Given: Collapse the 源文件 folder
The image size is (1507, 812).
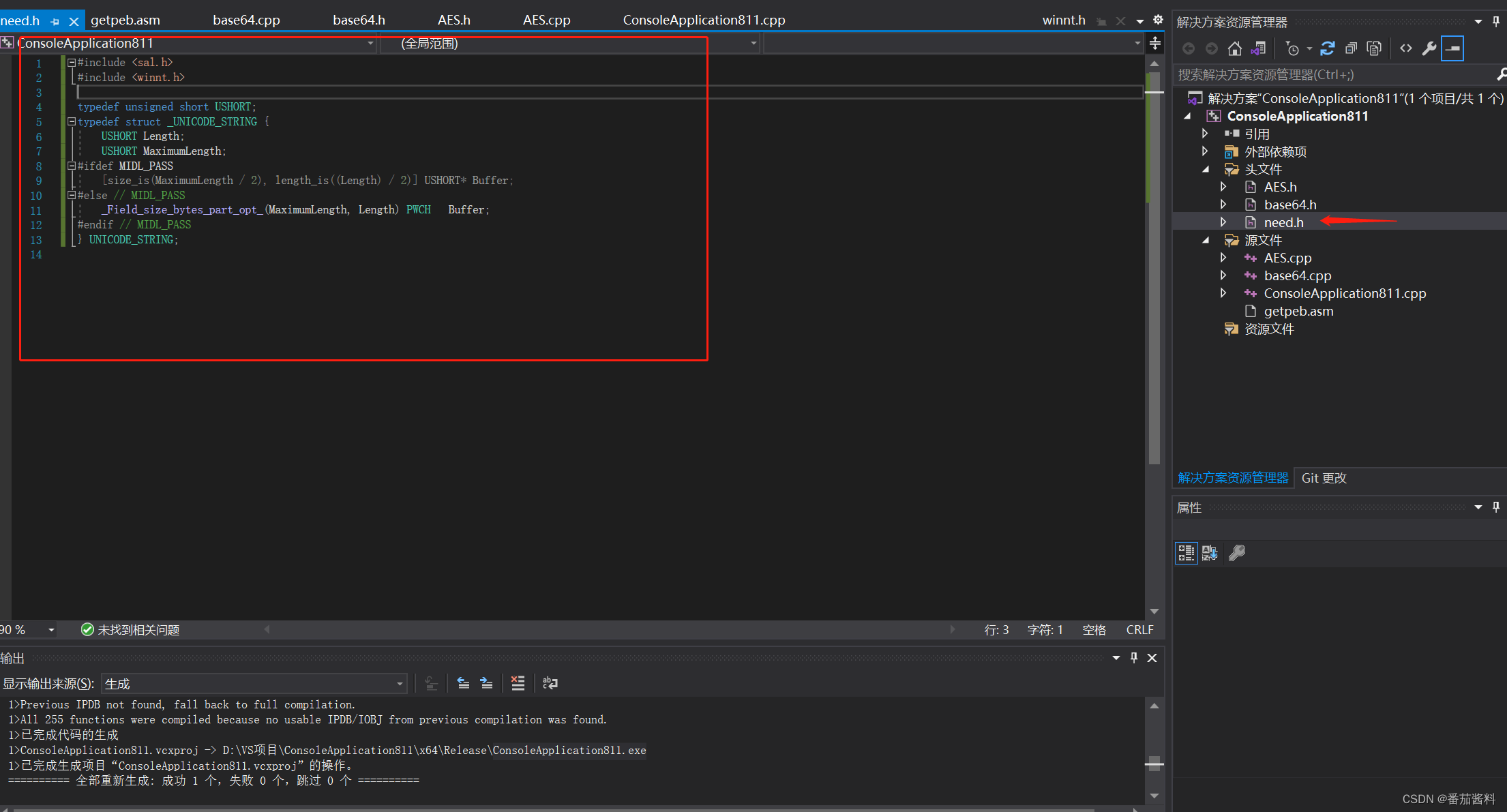Looking at the screenshot, I should (1206, 240).
